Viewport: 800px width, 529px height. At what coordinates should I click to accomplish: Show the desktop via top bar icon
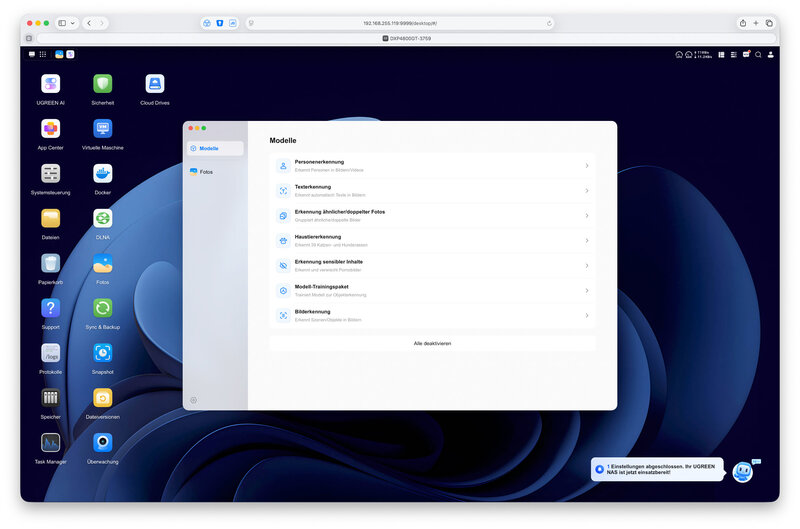tap(32, 54)
